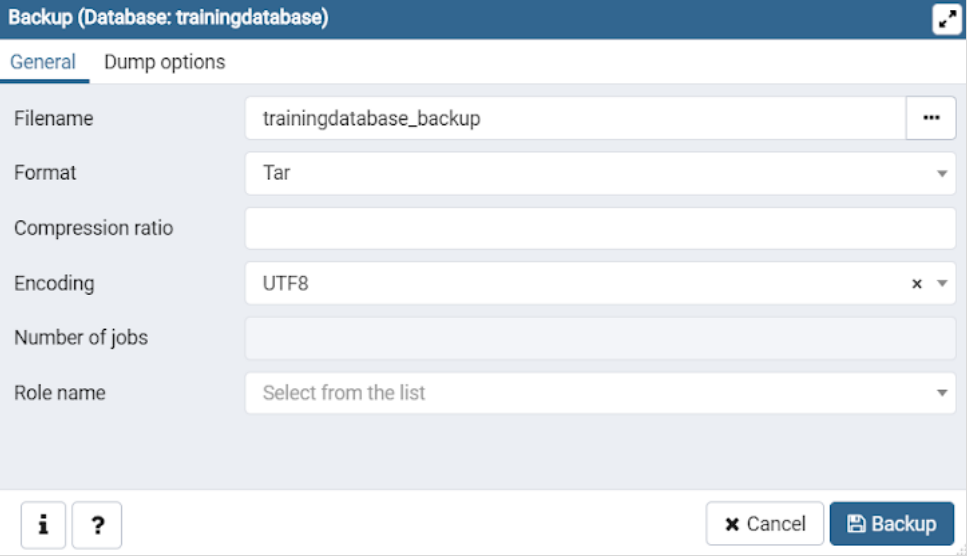Maximize the Backup dialog

click(x=946, y=19)
